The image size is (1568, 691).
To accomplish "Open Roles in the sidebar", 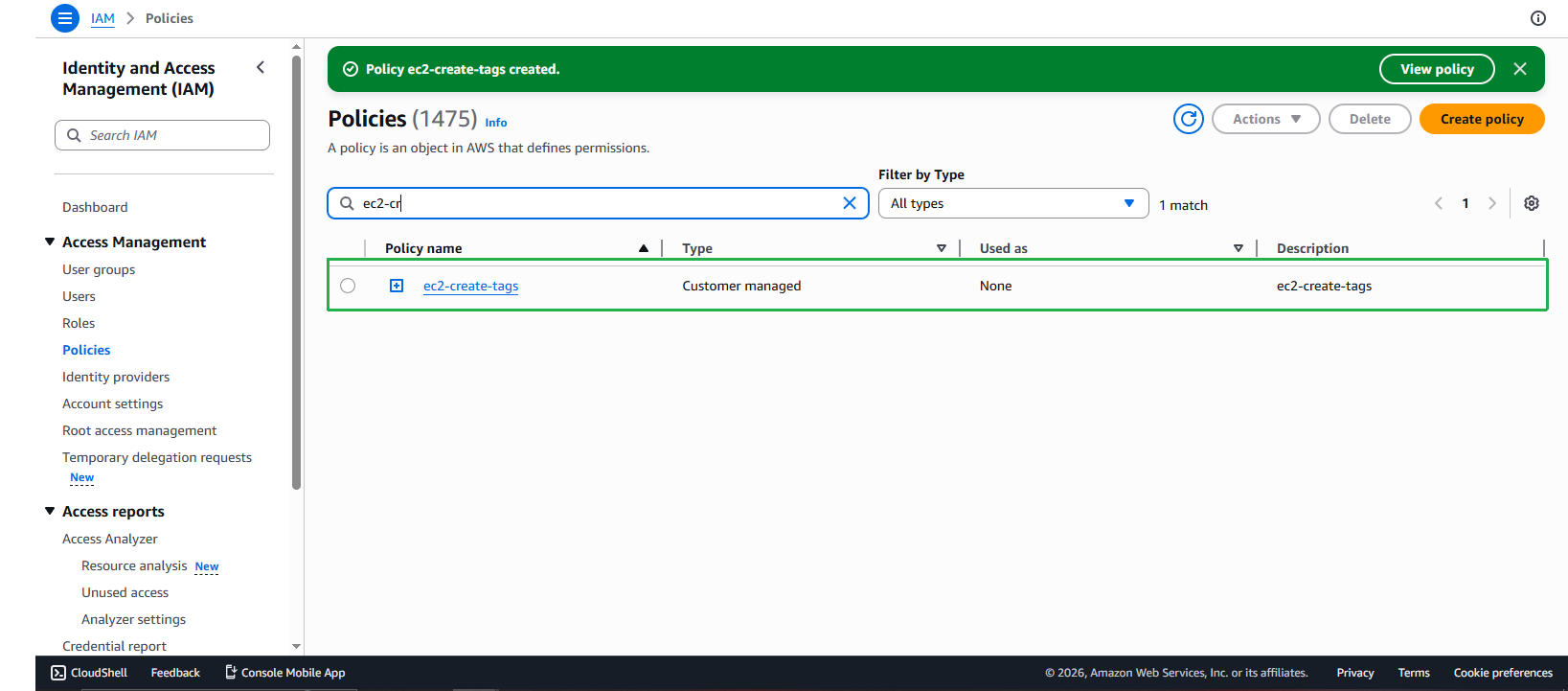I will coord(79,323).
